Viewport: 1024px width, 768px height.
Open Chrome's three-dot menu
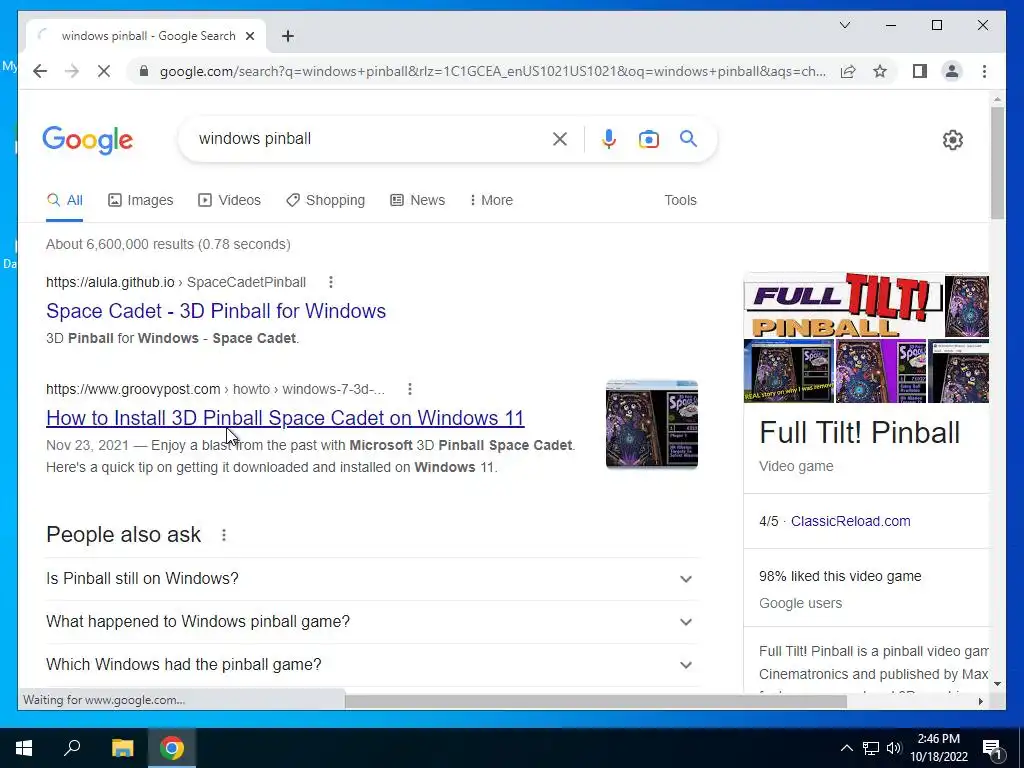pos(984,71)
